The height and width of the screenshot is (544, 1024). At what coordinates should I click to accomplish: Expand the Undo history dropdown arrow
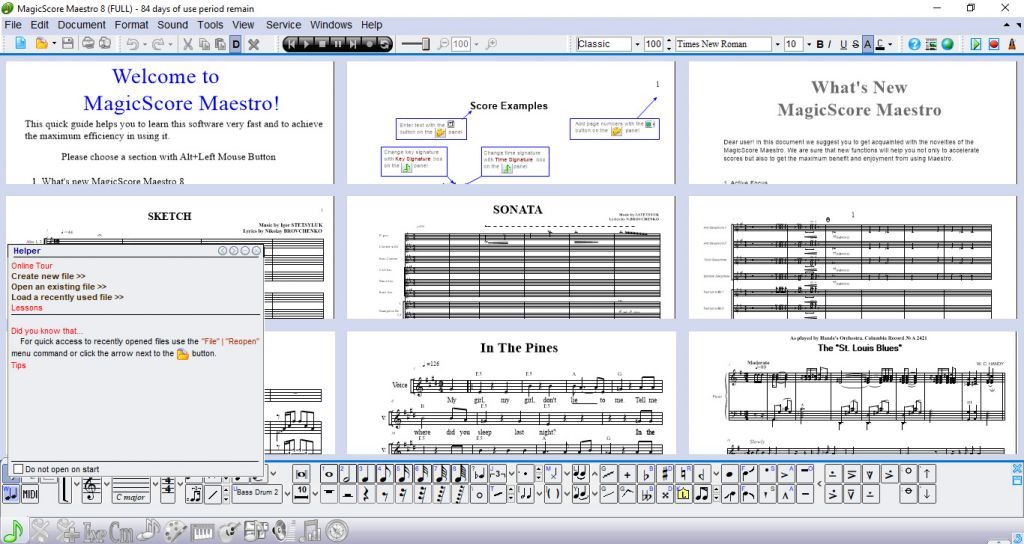click(x=144, y=44)
